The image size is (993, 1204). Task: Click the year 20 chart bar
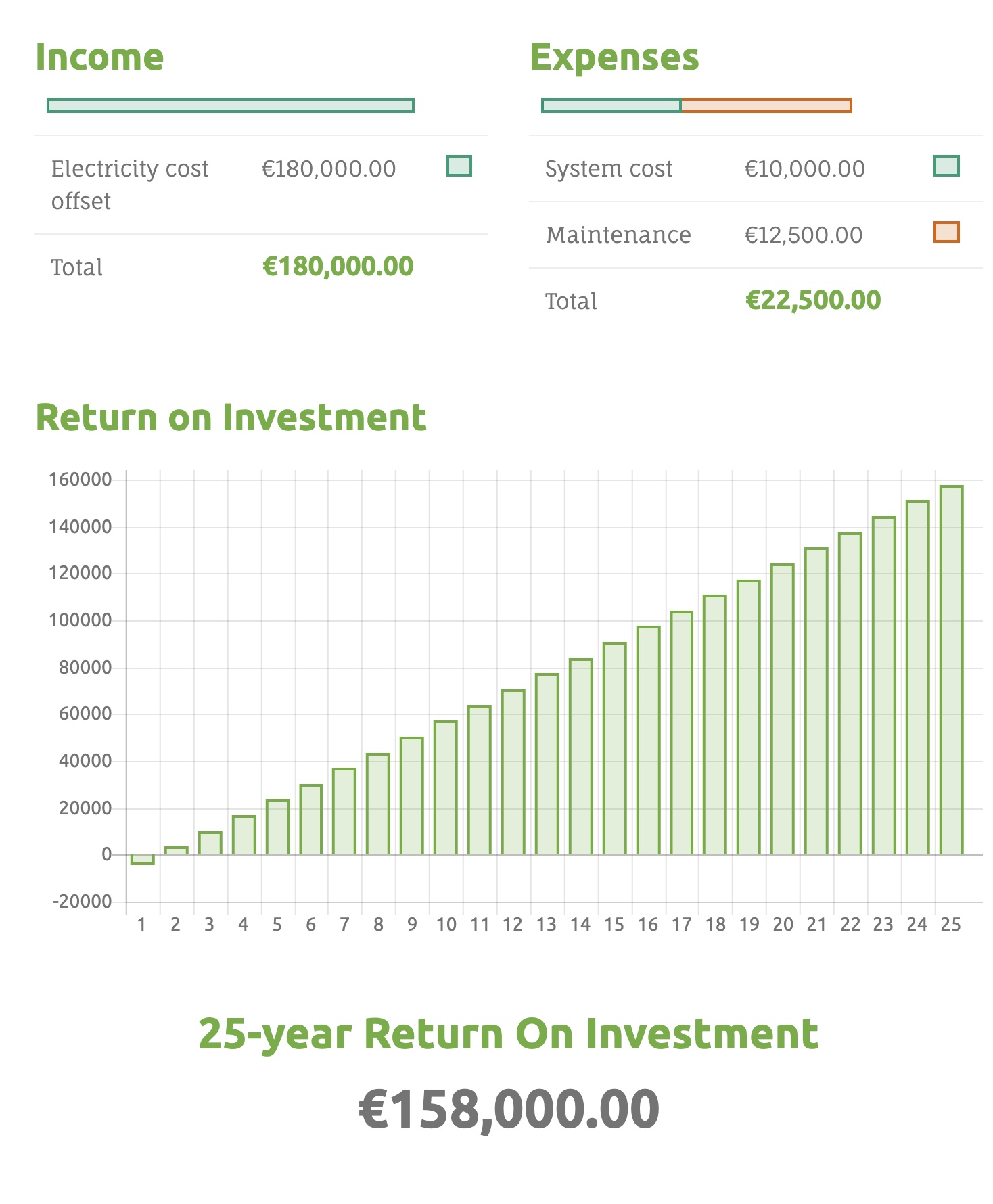click(x=783, y=710)
